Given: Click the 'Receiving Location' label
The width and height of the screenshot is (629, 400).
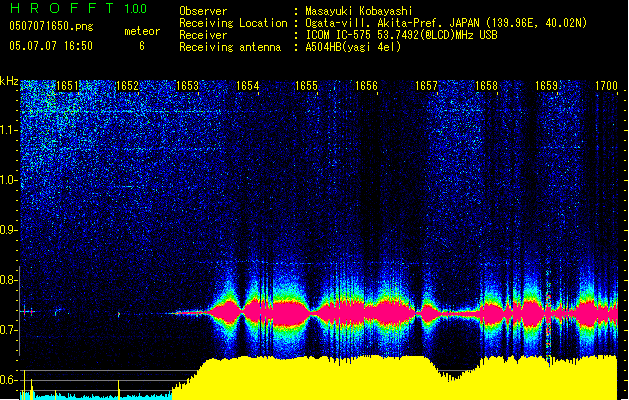Looking at the screenshot, I should coord(233,23).
